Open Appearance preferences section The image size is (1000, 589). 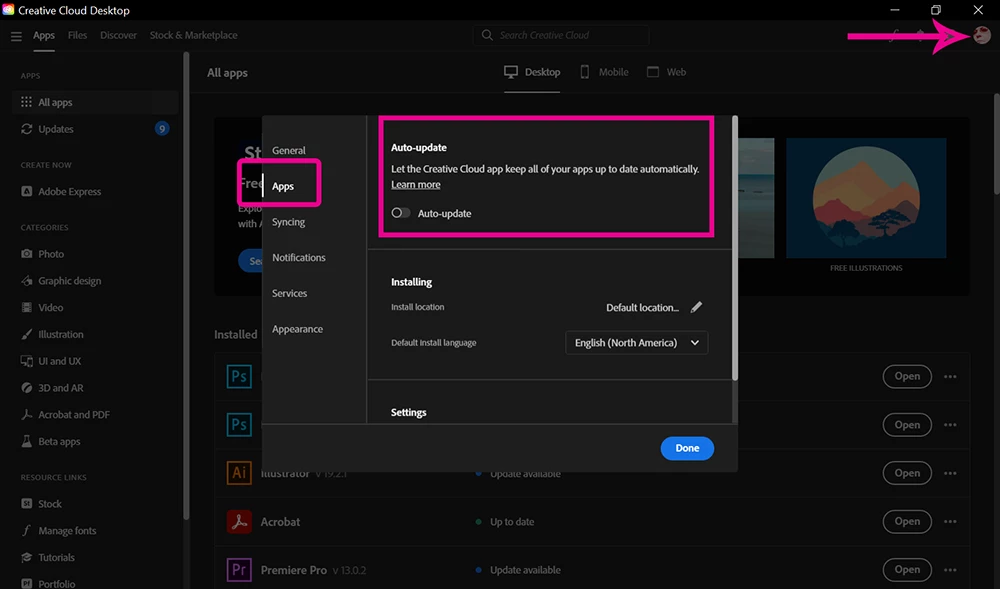(297, 329)
